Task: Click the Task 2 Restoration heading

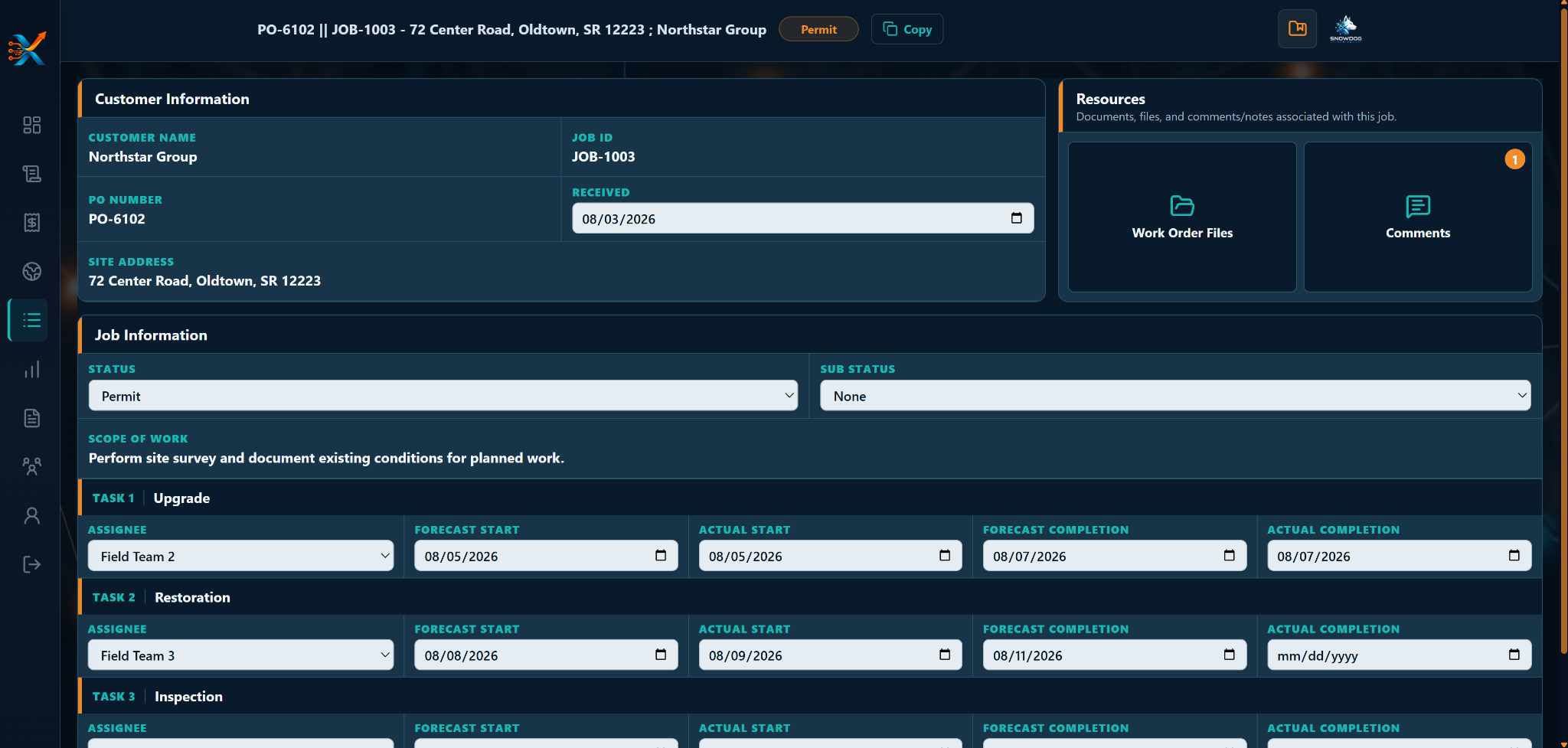Action: coord(192,597)
